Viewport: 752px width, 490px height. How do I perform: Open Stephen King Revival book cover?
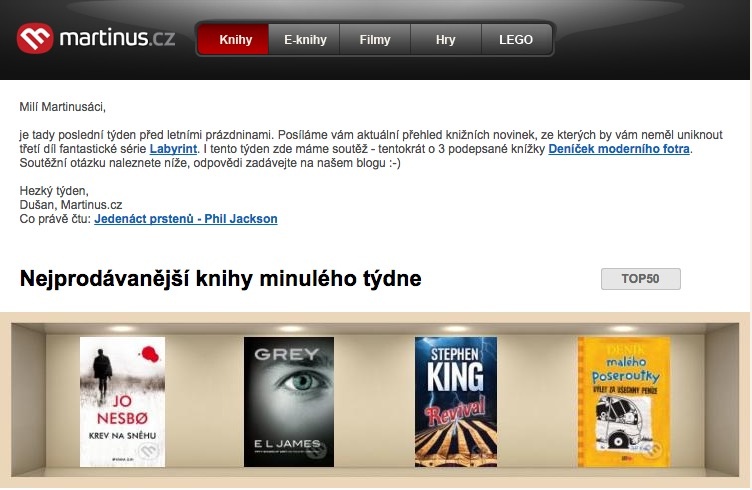point(456,402)
